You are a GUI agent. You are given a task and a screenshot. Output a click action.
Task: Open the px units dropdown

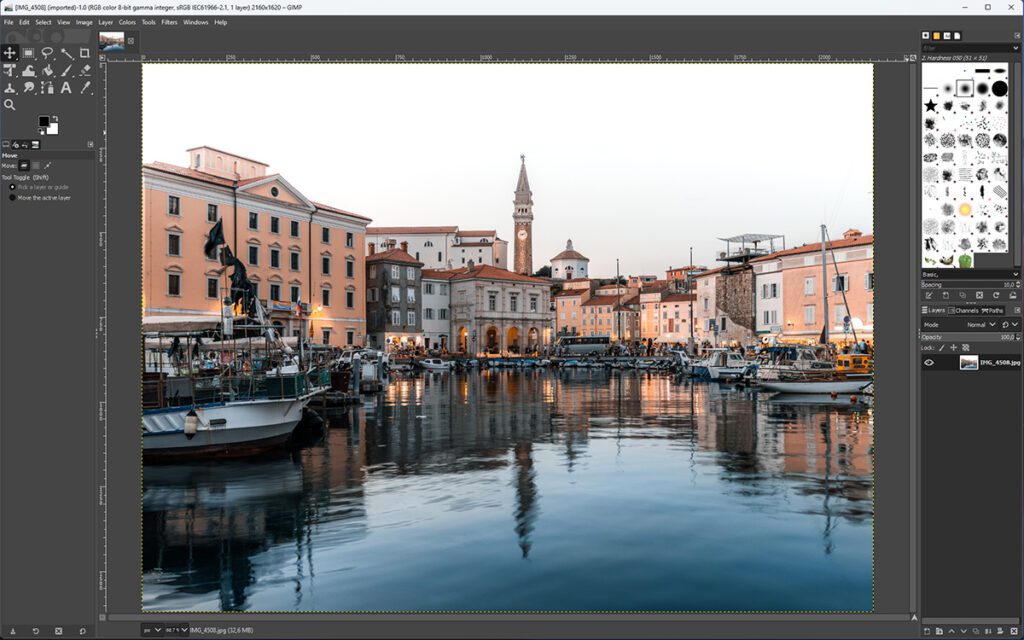[x=152, y=631]
